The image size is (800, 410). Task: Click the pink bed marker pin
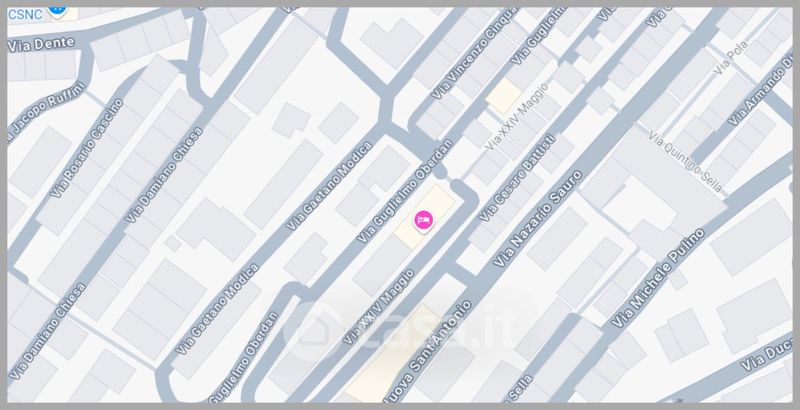[423, 221]
